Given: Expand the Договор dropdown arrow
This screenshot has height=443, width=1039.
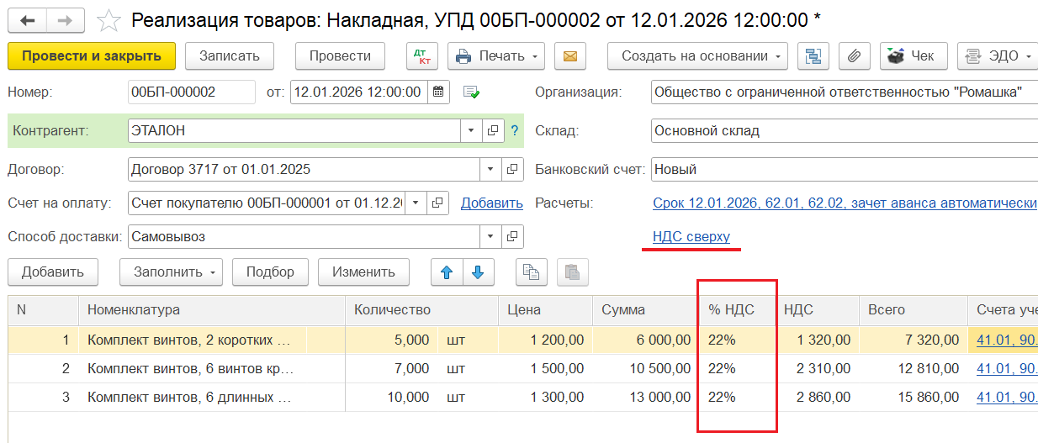Looking at the screenshot, I should point(490,168).
